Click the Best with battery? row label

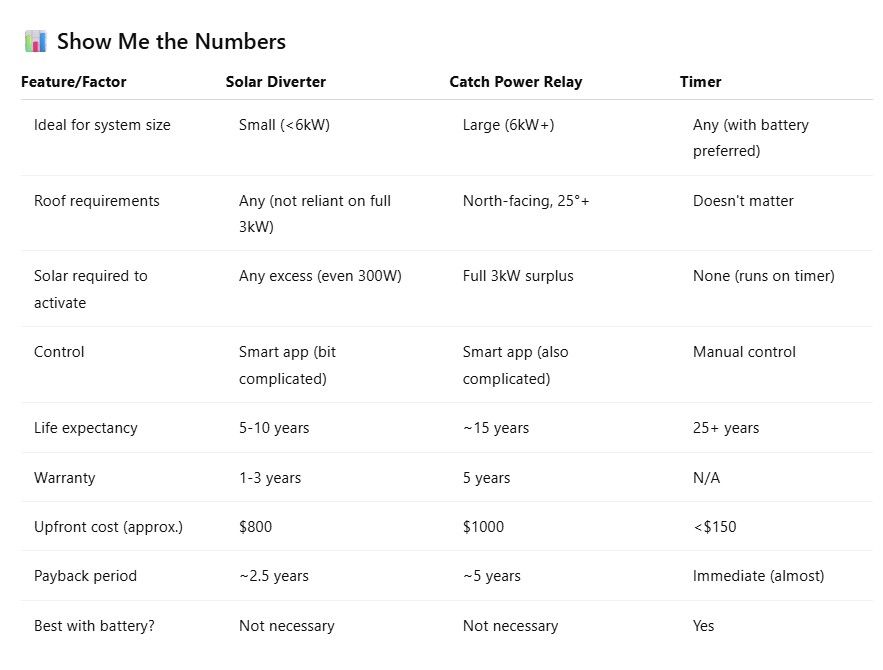(x=94, y=626)
